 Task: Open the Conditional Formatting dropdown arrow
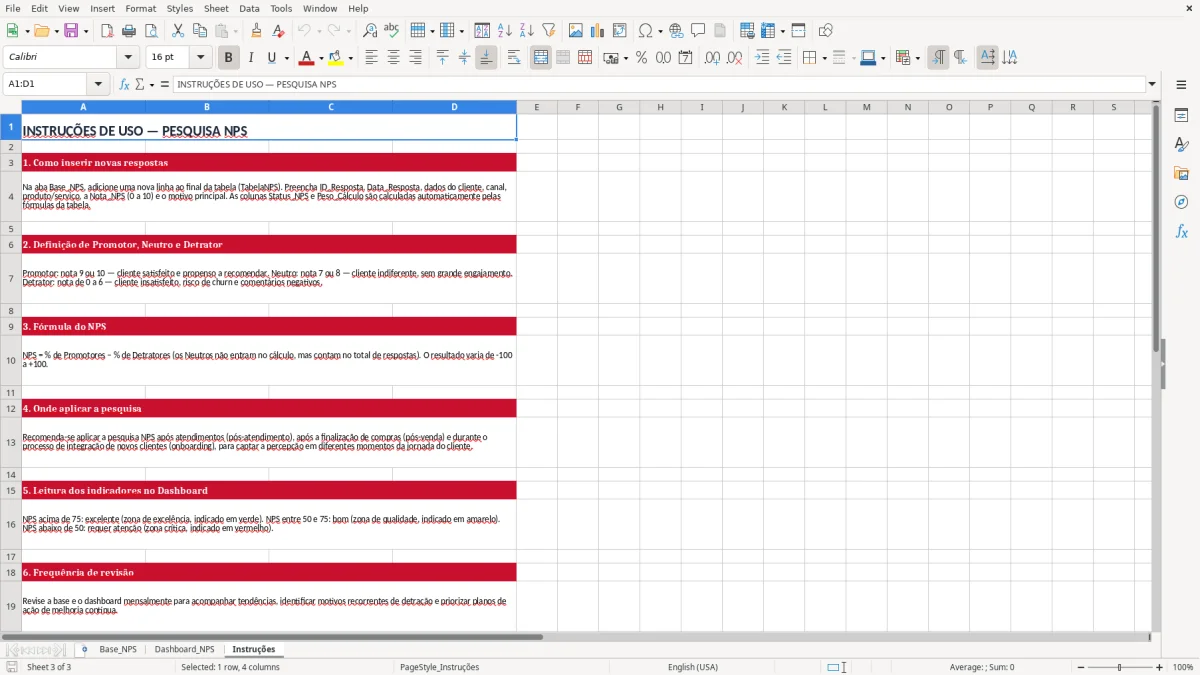[917, 58]
